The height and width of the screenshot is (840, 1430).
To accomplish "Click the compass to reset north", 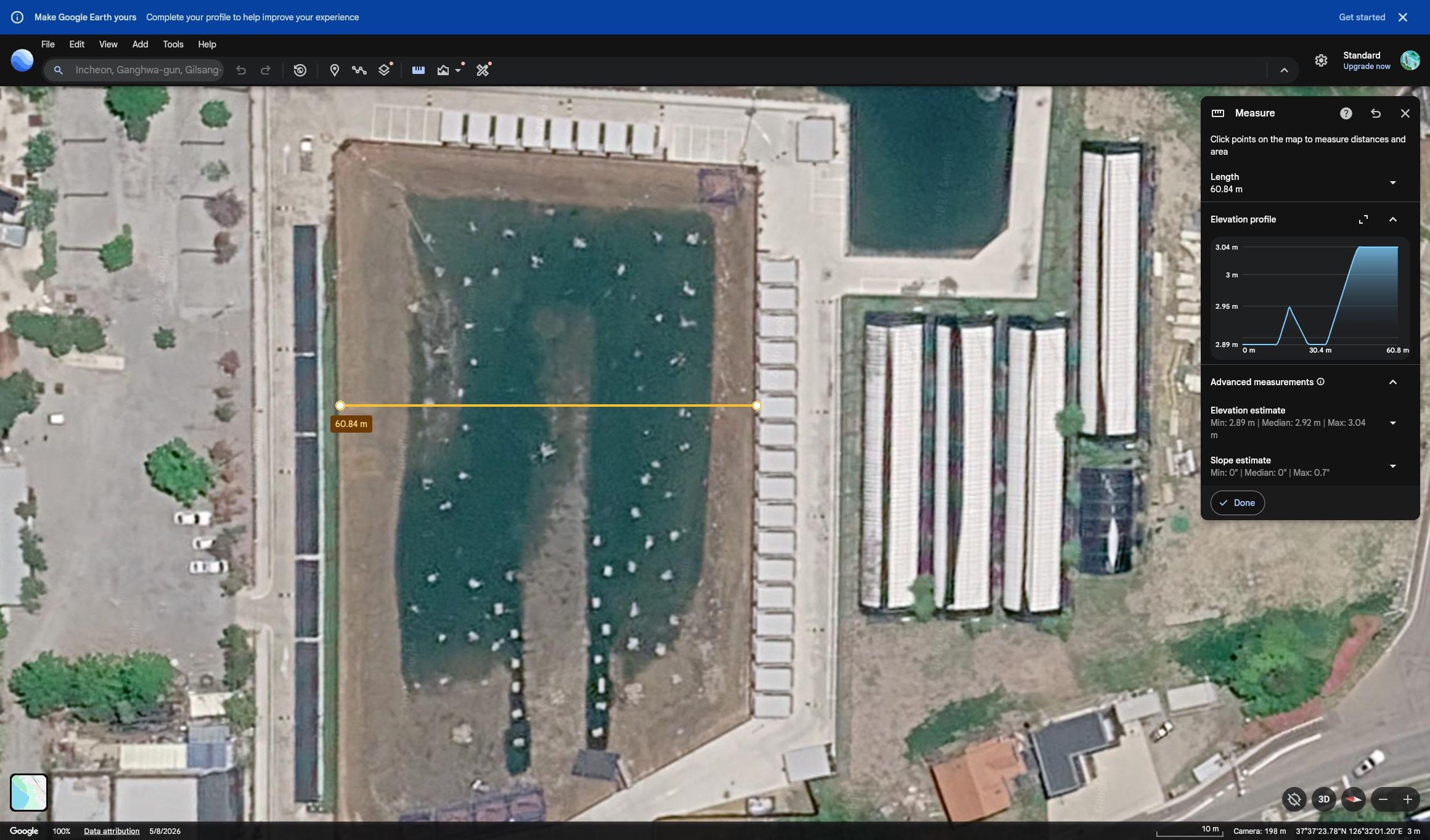I will (1354, 799).
